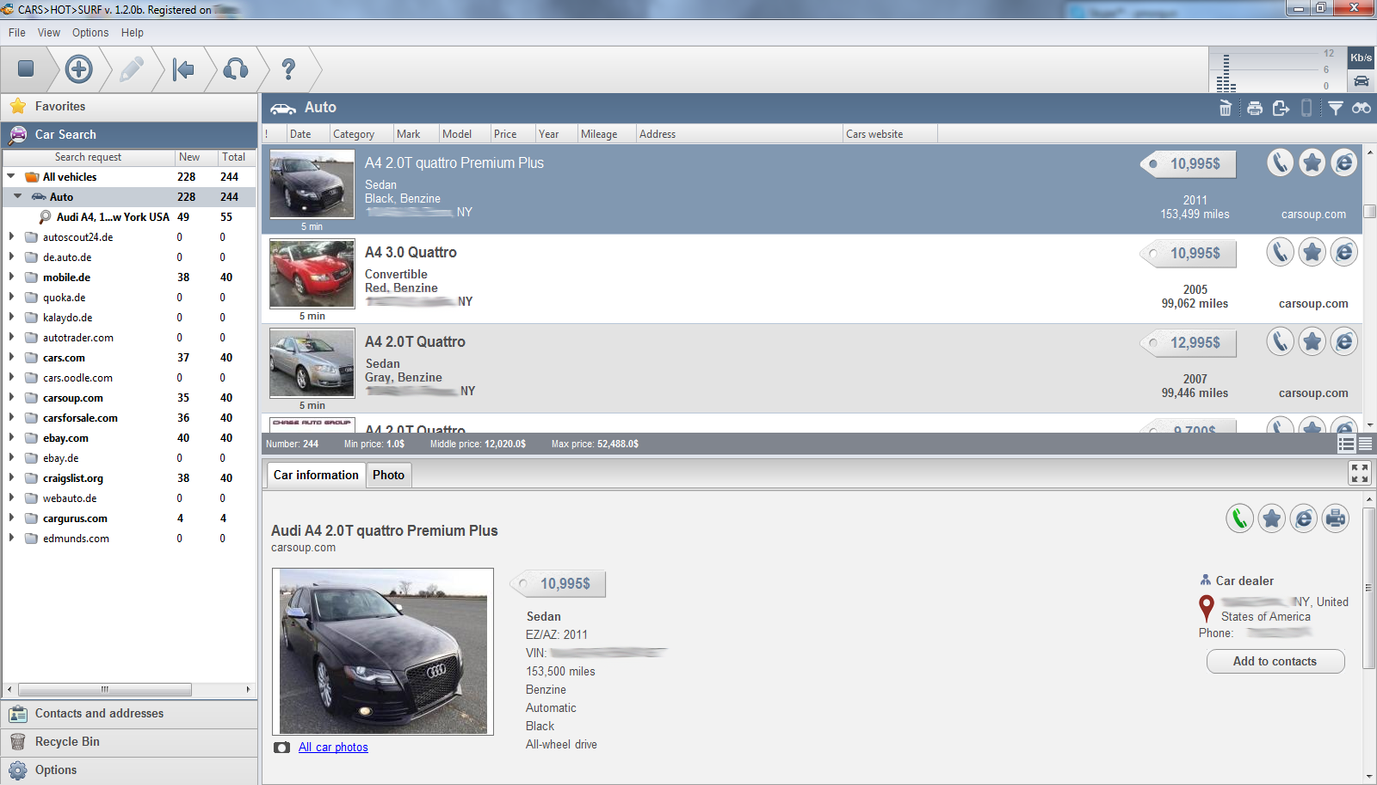Open the Help menu

[x=133, y=32]
